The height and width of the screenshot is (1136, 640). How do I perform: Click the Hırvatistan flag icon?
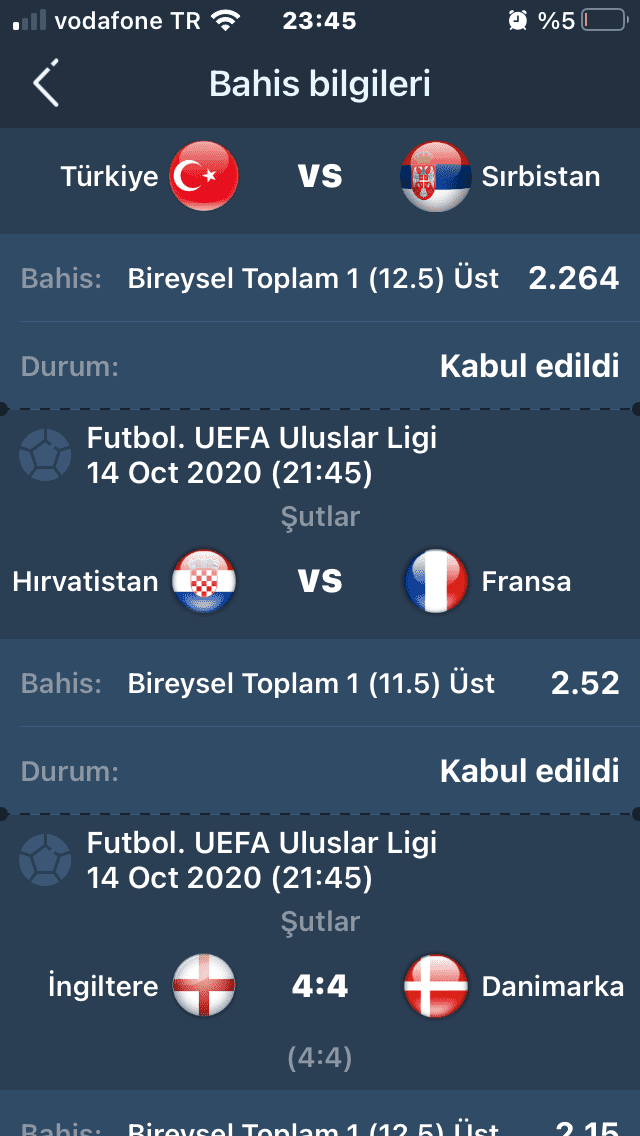(x=204, y=581)
